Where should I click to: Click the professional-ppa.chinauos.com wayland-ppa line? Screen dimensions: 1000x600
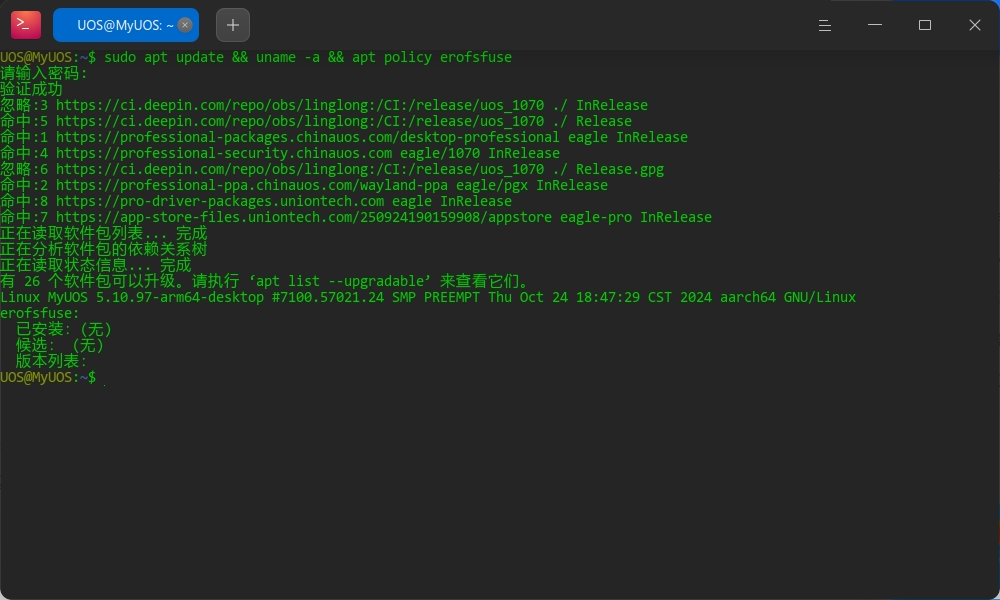coord(304,185)
